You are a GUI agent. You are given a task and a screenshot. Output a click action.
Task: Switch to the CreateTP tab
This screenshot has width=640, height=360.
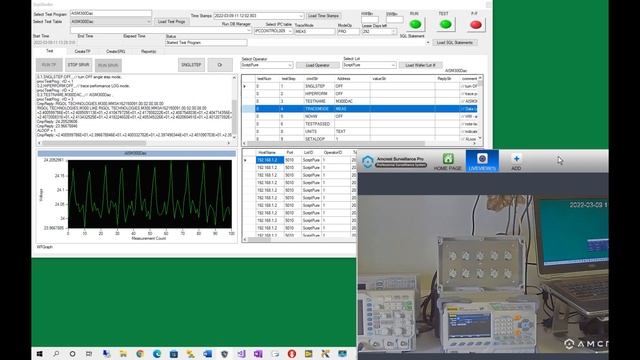[x=82, y=51]
